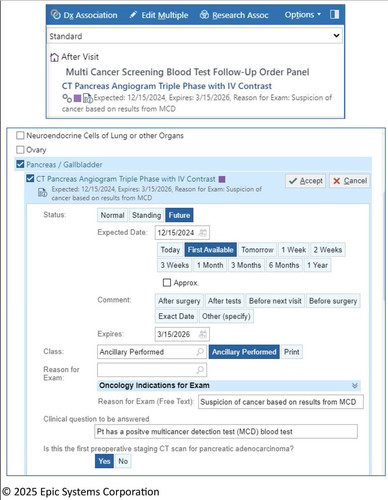
Task: Expand the Standard dropdown selector
Action: pos(195,36)
